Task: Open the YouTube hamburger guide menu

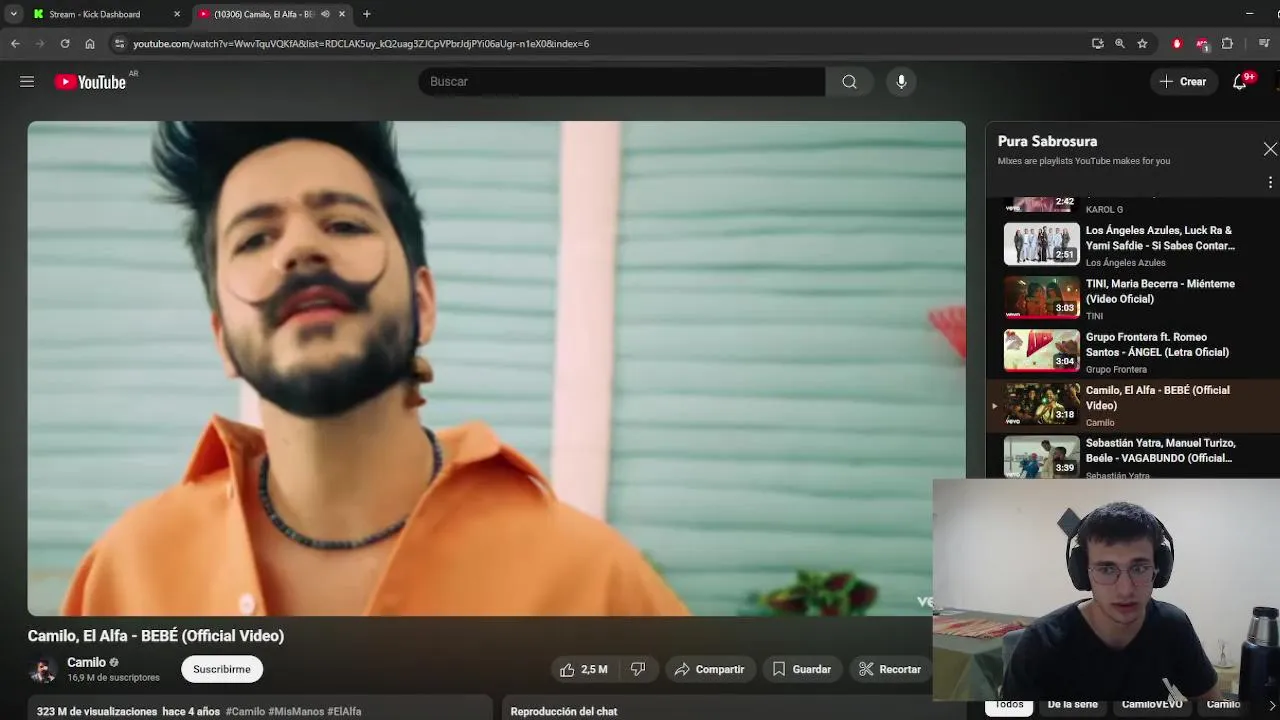Action: click(x=27, y=82)
